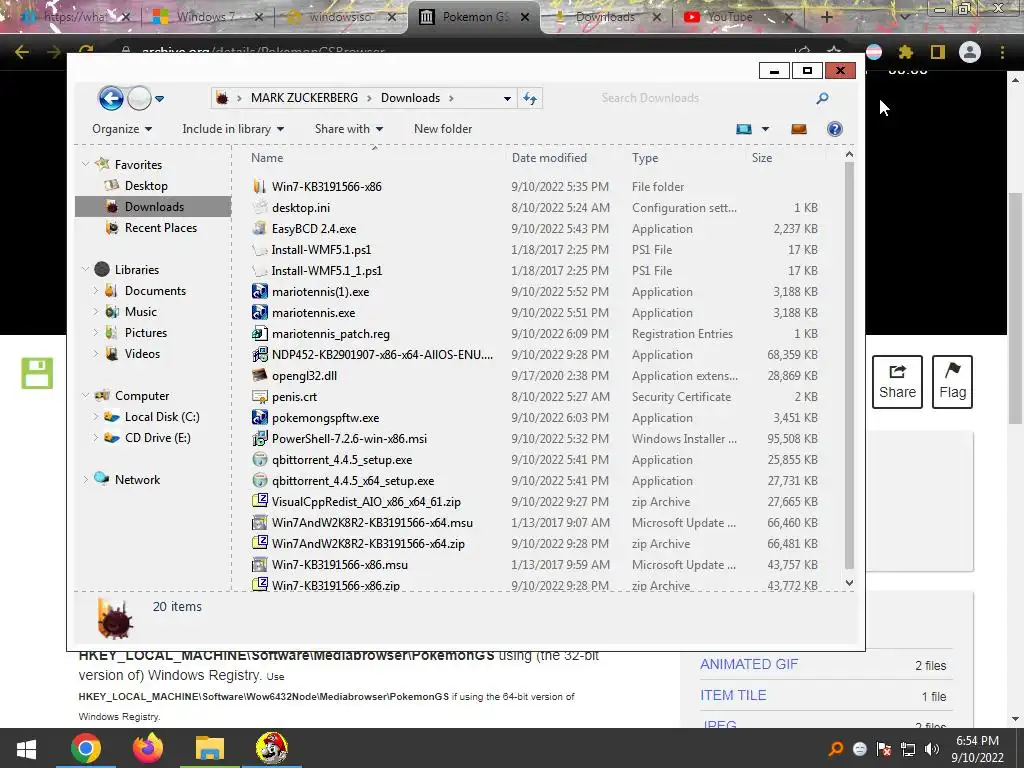Expand the Videos library node

tap(95, 353)
